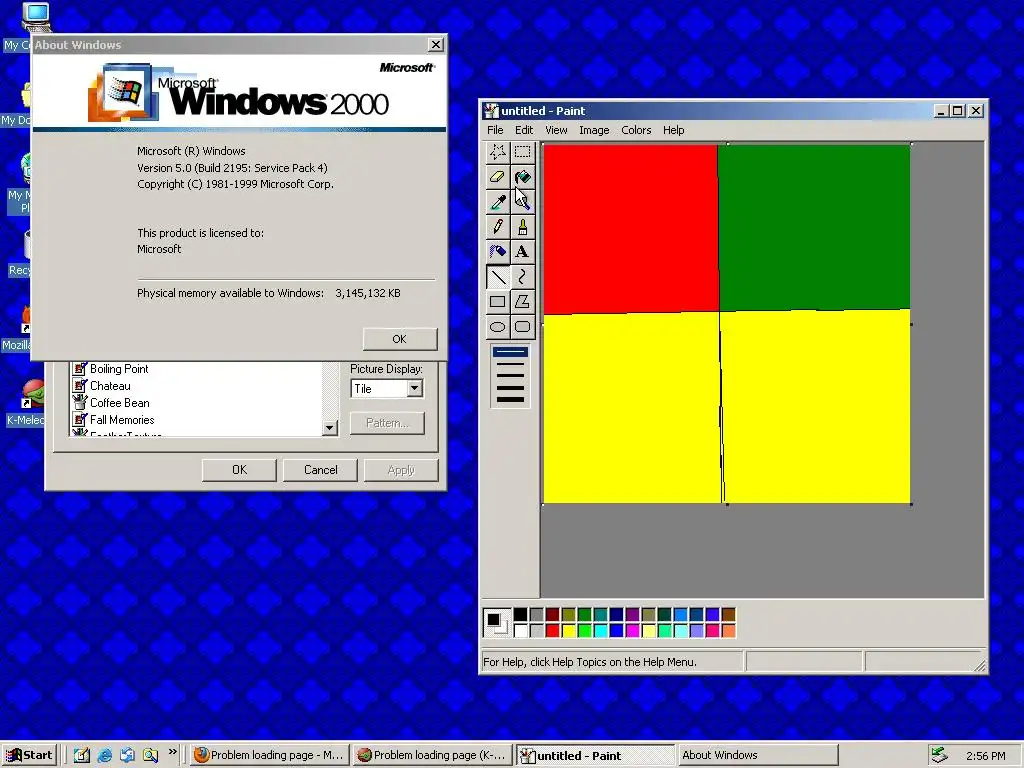Open the Start menu
Screen dimensions: 1024x768
point(29,755)
